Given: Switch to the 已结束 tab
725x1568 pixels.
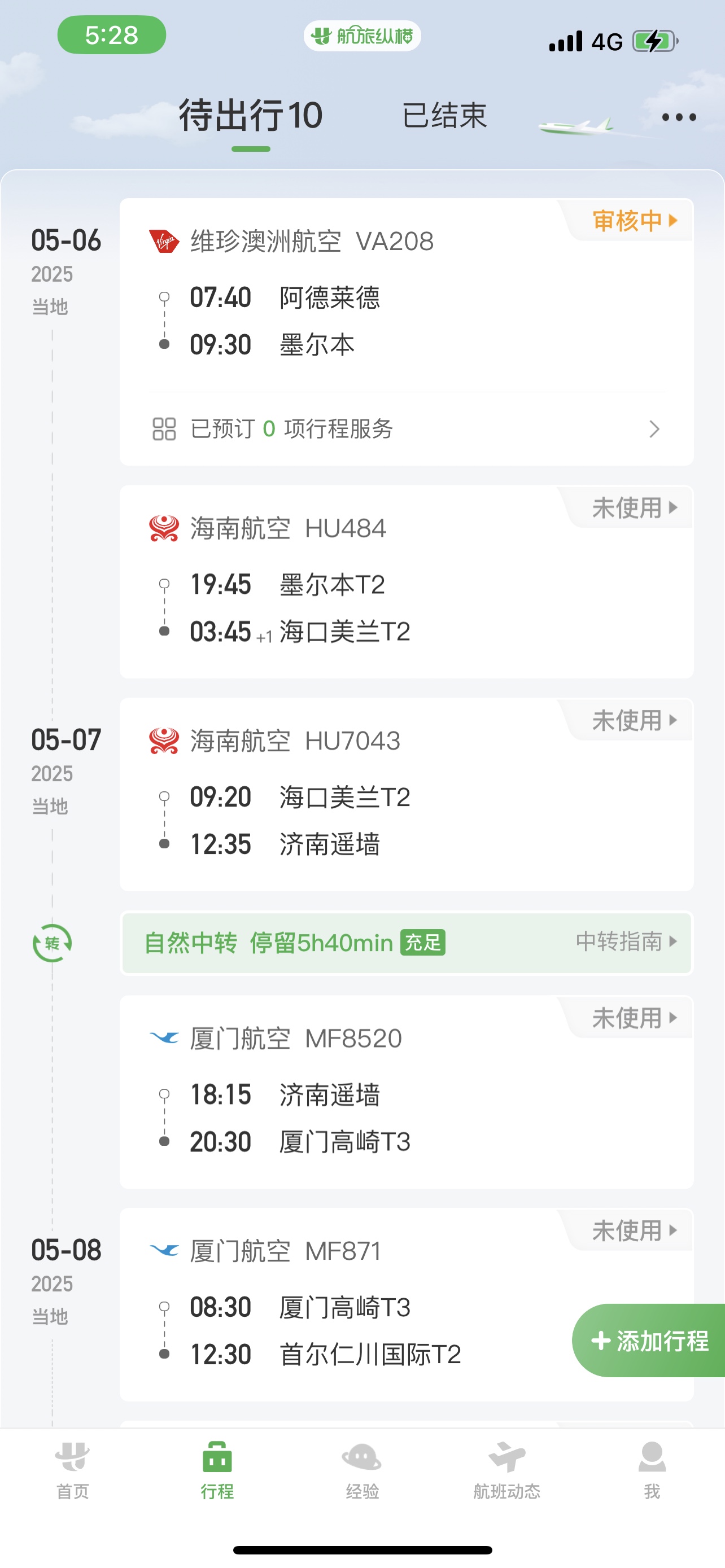Looking at the screenshot, I should (x=444, y=116).
